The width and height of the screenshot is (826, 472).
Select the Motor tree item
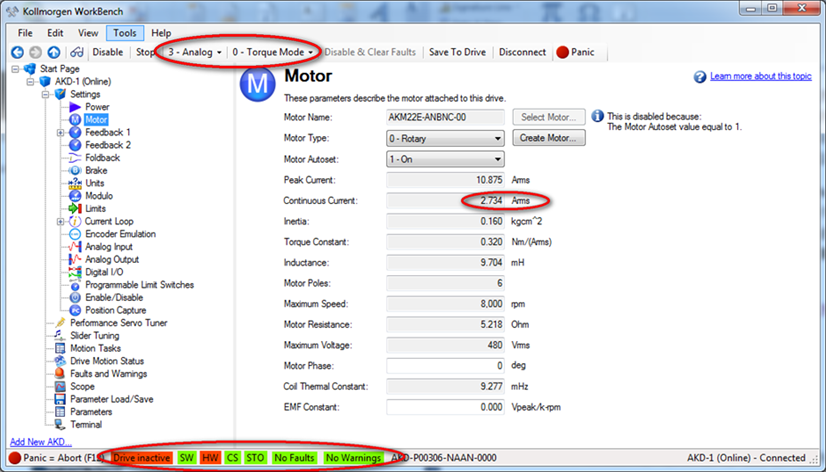(x=96, y=120)
